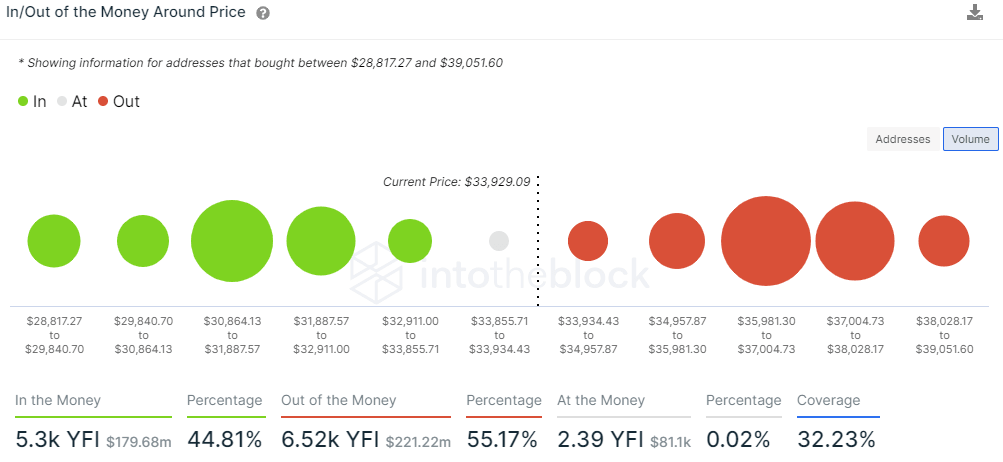Click the first green bubble, $28,817.27 range
The image size is (1003, 462).
pos(54,241)
